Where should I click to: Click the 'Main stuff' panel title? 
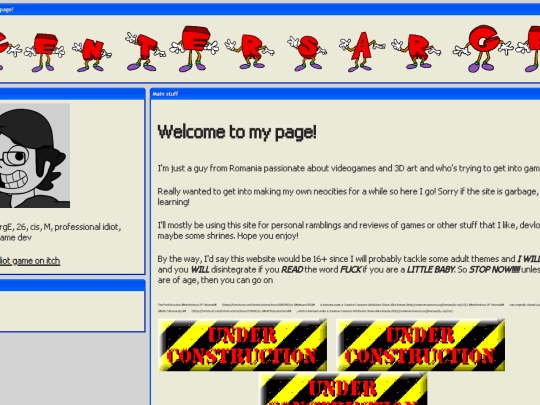click(x=165, y=94)
